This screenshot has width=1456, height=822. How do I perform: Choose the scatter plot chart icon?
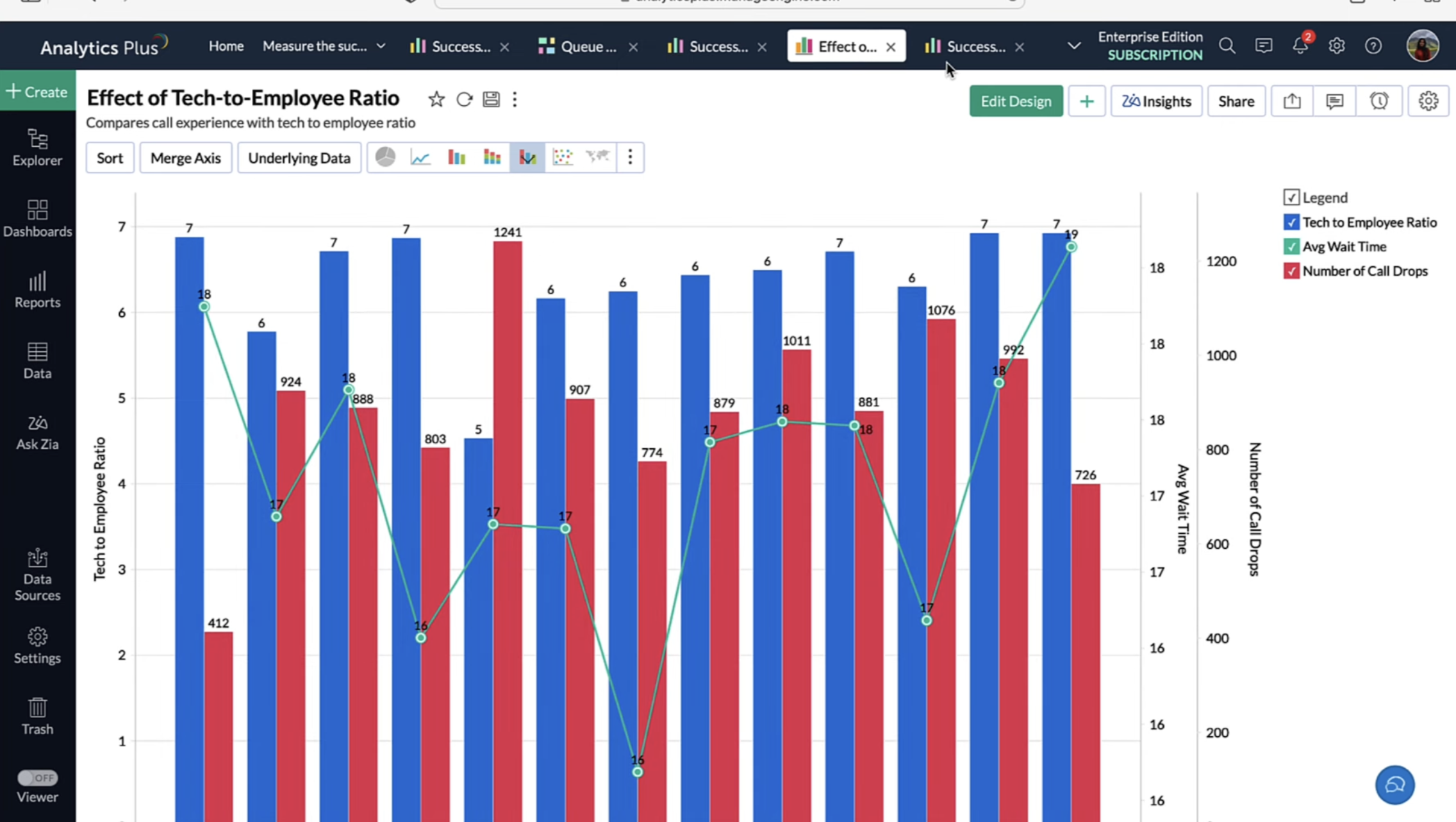point(562,157)
